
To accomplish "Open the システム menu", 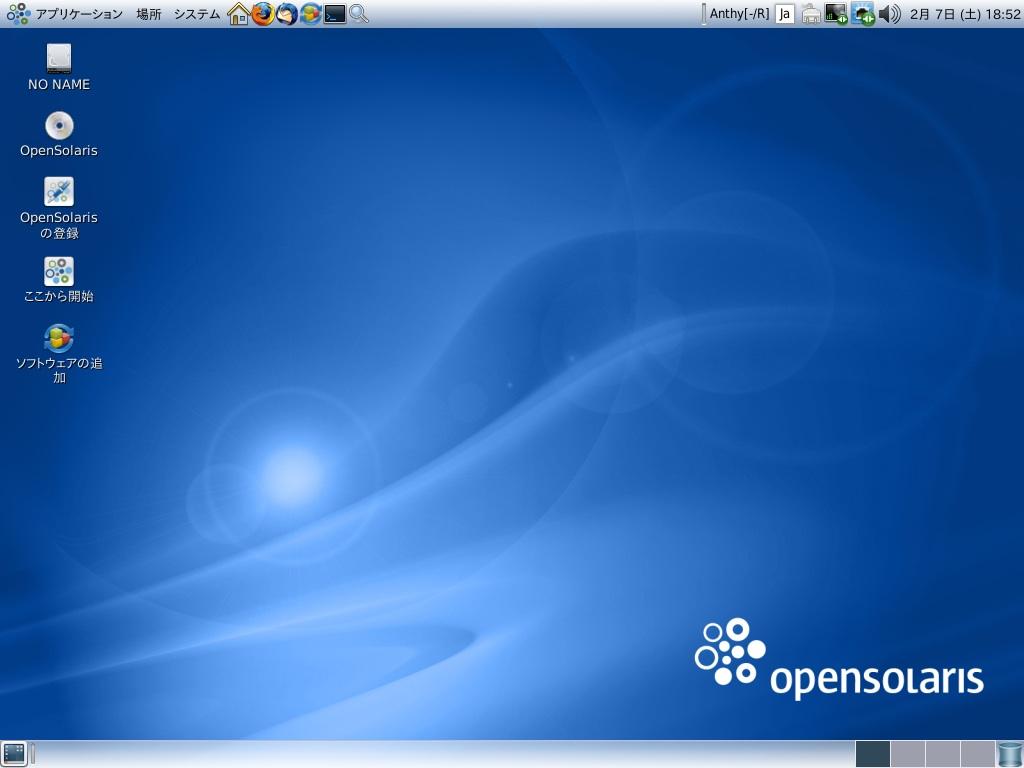I will [197, 14].
